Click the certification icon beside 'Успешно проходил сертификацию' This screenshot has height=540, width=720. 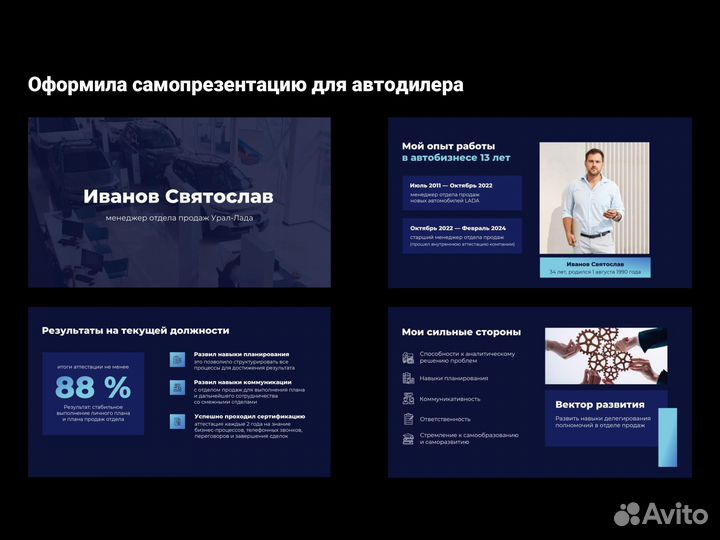pos(177,422)
